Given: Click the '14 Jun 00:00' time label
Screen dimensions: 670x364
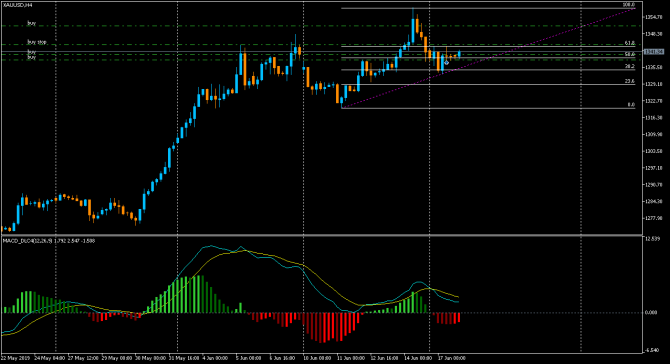Looking at the screenshot, I should tap(418, 358).
